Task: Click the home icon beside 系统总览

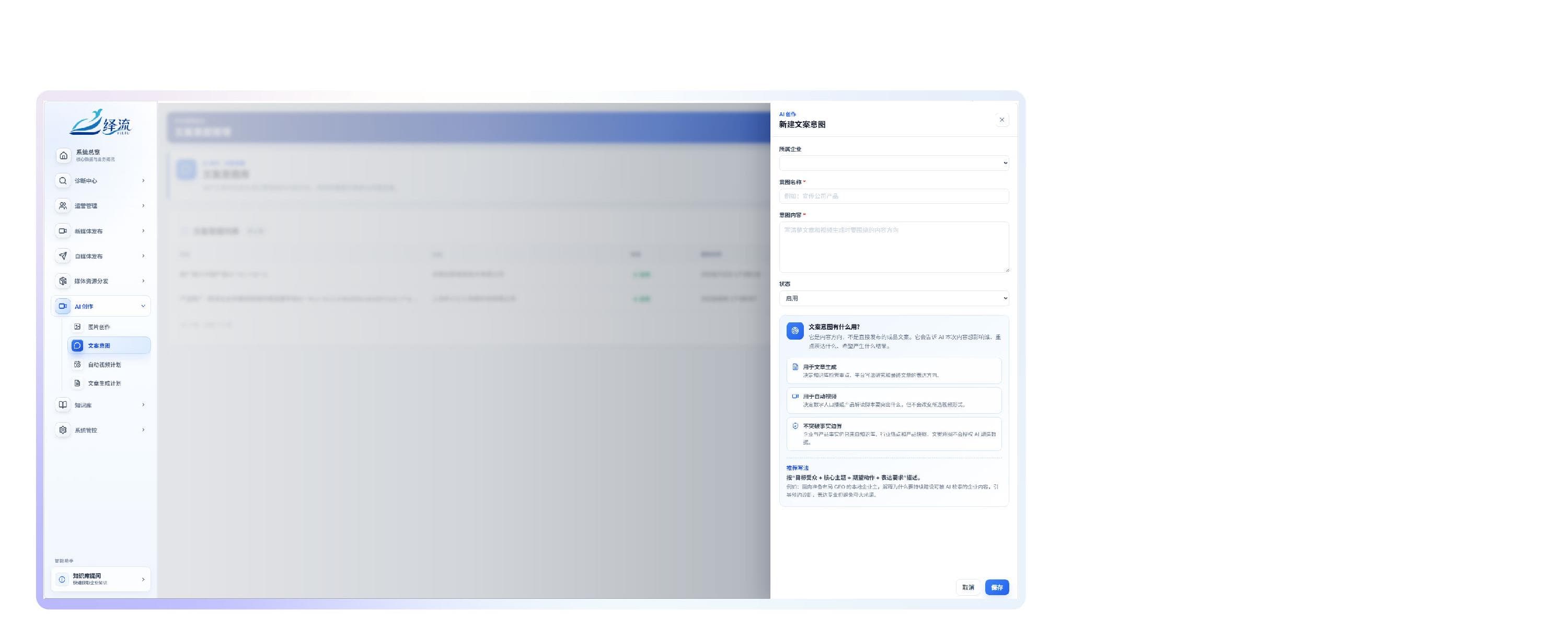Action: [63, 156]
